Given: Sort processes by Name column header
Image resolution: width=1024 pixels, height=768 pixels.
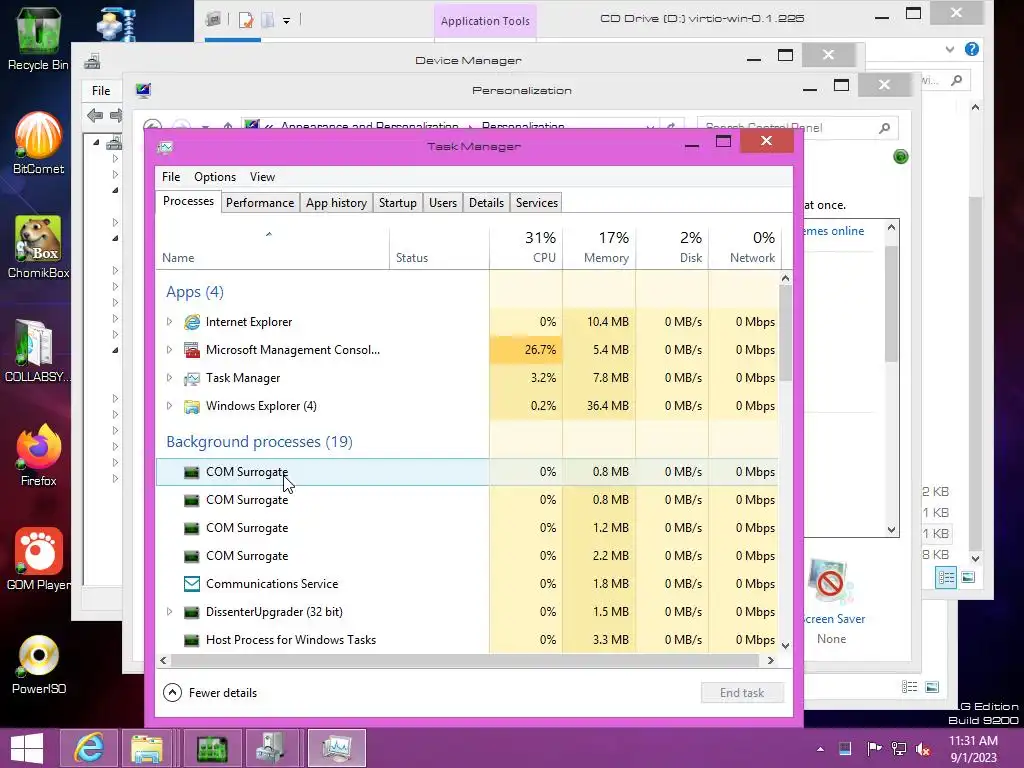Looking at the screenshot, I should [273, 248].
